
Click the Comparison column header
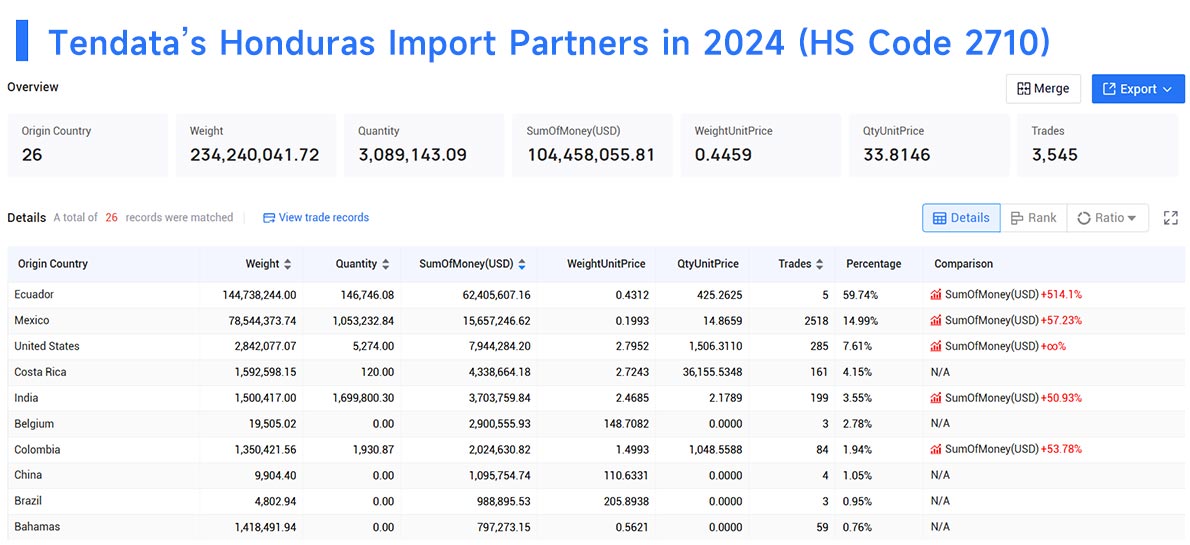[963, 264]
